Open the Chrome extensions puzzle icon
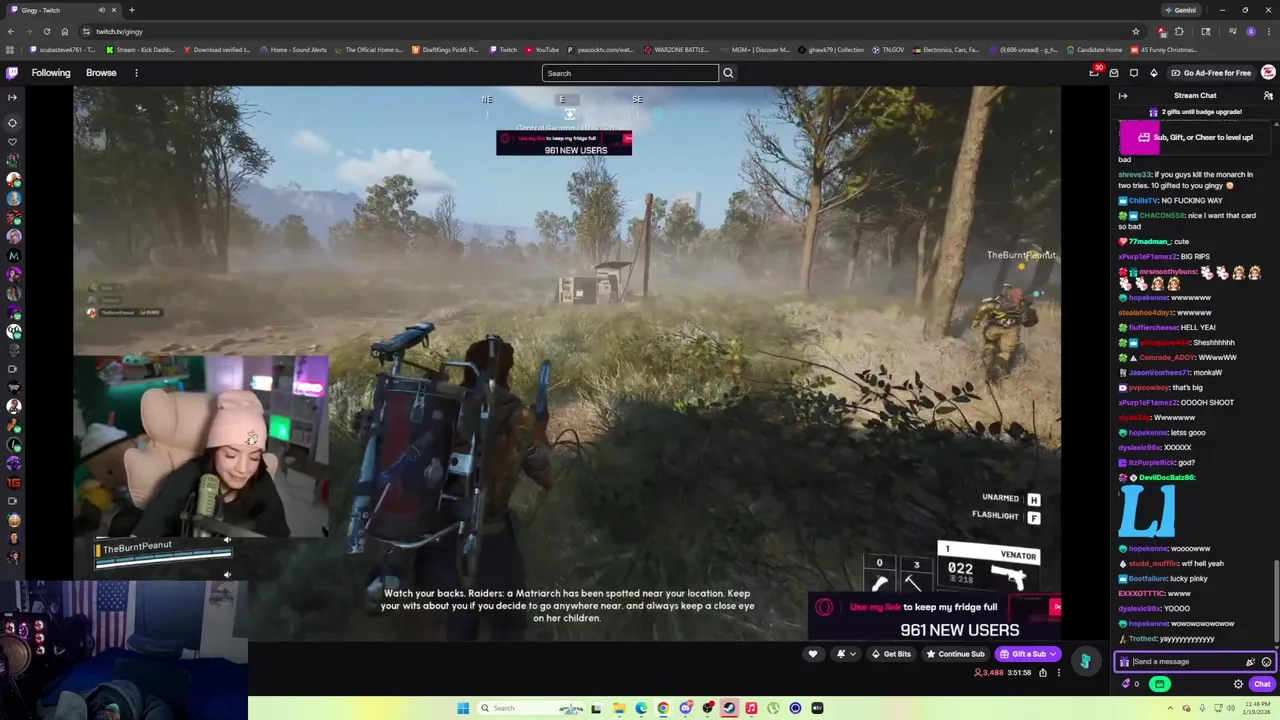The image size is (1280, 720). tap(1178, 31)
